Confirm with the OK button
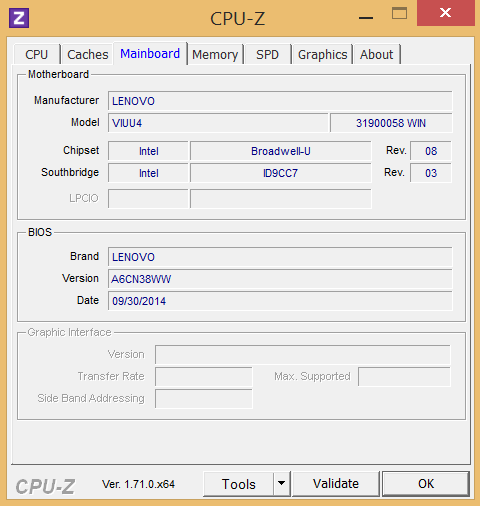 (x=426, y=484)
